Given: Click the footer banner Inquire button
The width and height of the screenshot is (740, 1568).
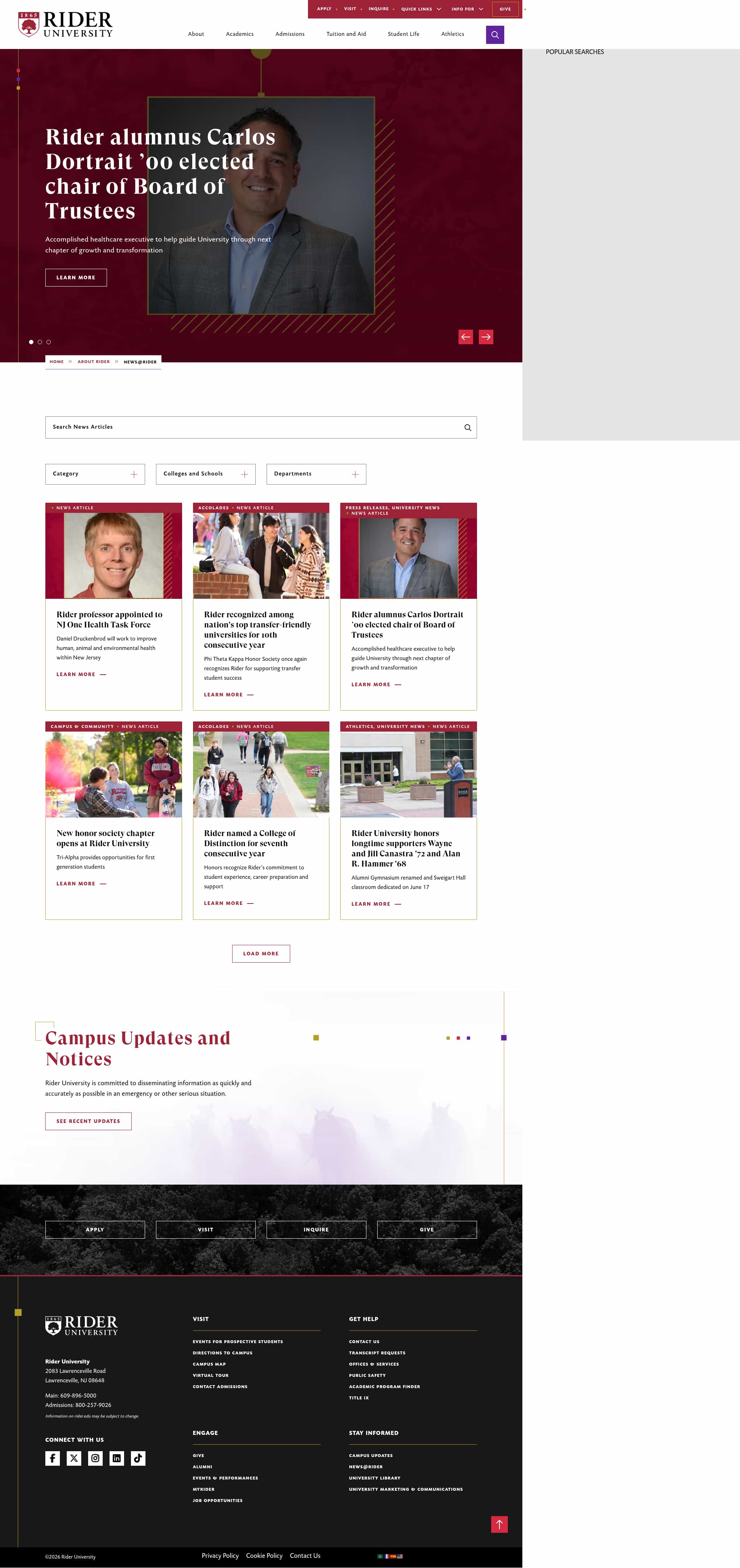Looking at the screenshot, I should [316, 1230].
